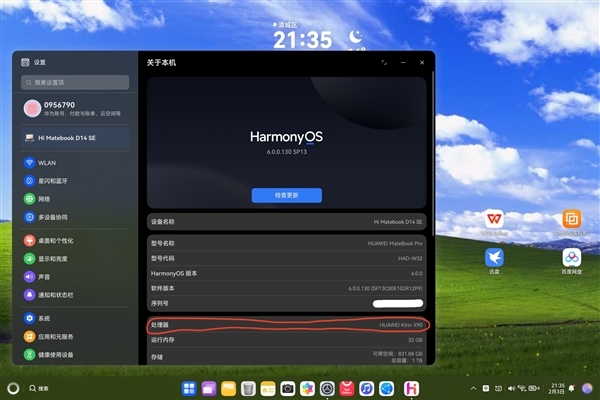The width and height of the screenshot is (600, 400).
Task: Open the notification bell in the taskbar
Action: tap(571, 388)
